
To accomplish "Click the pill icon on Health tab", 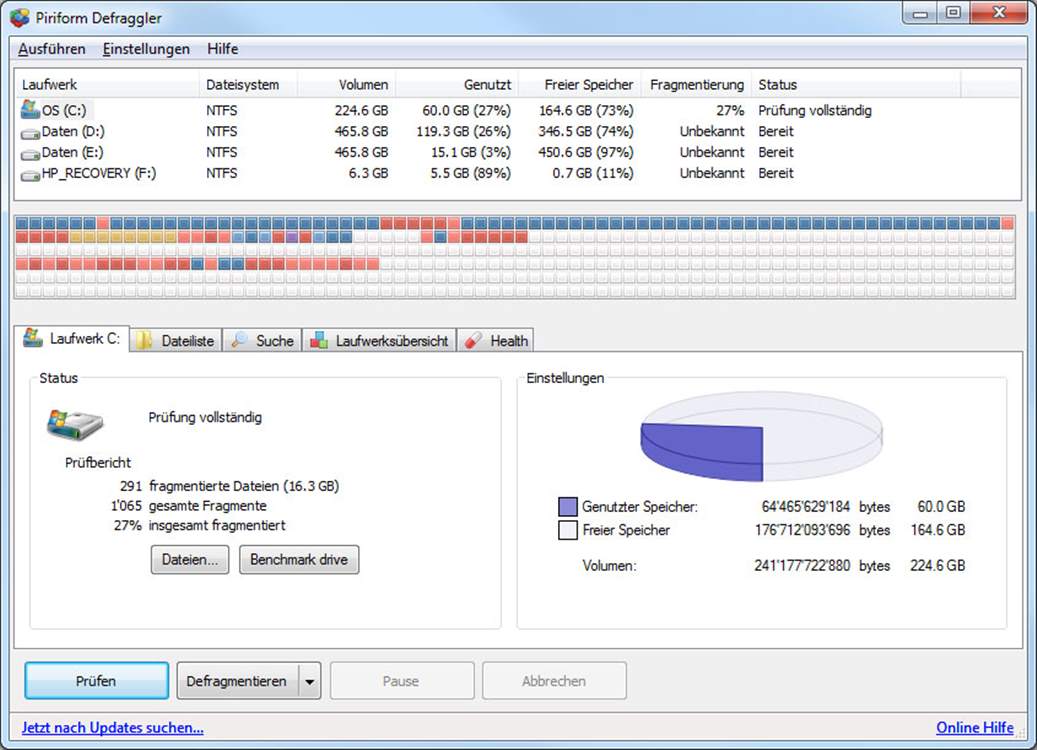I will pyautogui.click(x=473, y=341).
